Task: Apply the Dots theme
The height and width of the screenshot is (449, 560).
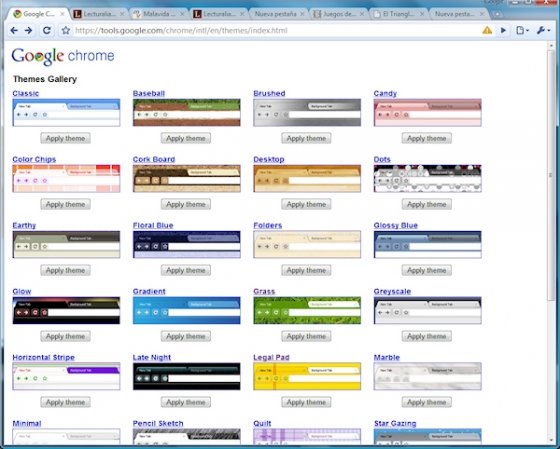Action: [426, 204]
